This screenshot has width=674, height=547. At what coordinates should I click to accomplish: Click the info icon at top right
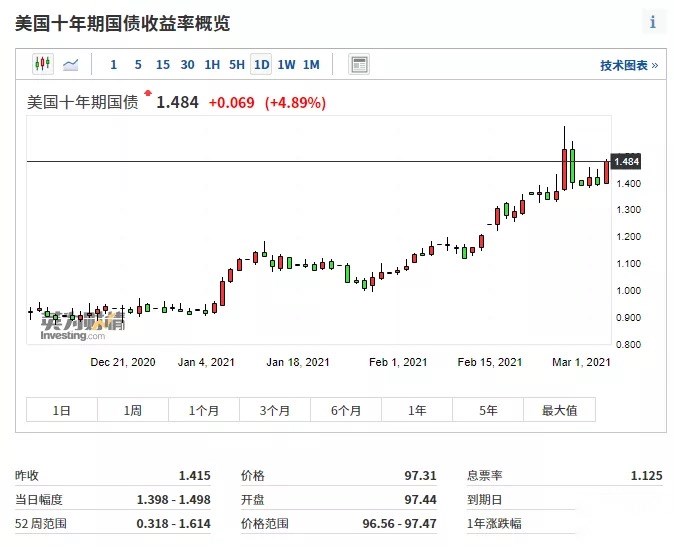[x=653, y=22]
